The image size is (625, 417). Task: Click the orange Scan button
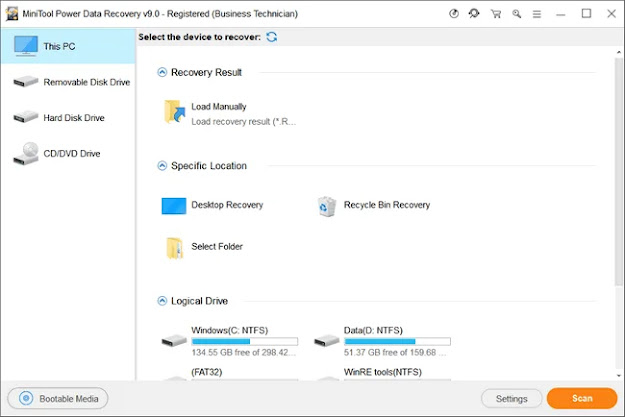coord(582,398)
